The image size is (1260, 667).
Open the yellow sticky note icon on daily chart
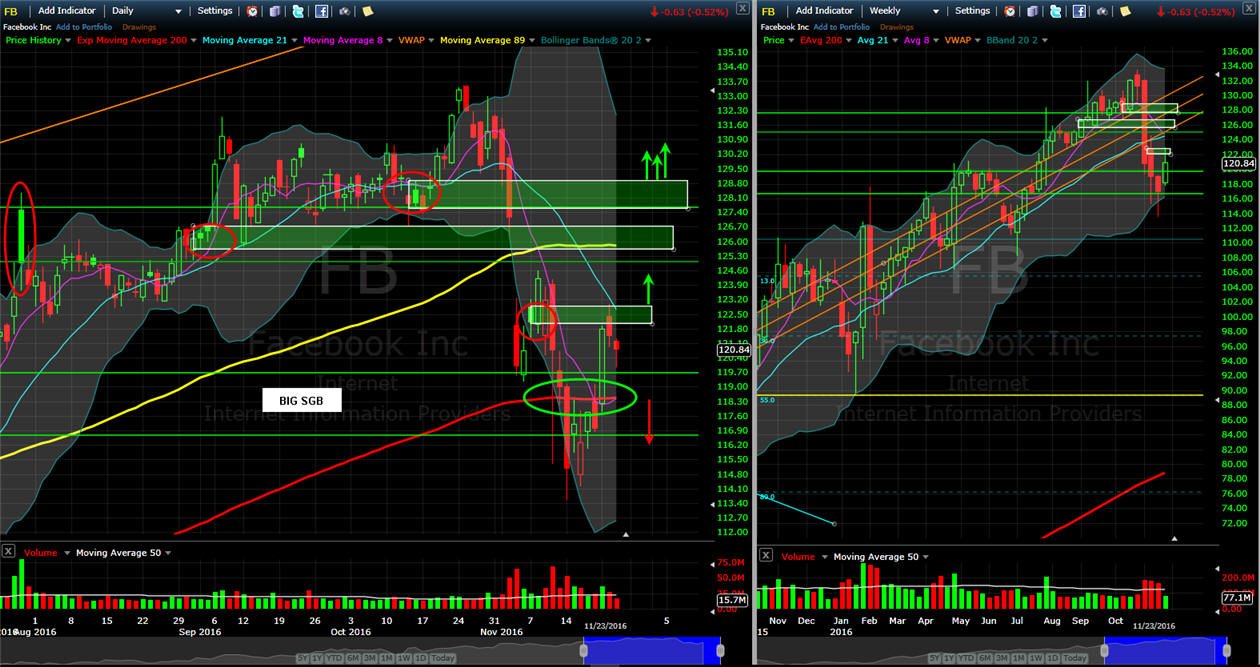(x=368, y=11)
